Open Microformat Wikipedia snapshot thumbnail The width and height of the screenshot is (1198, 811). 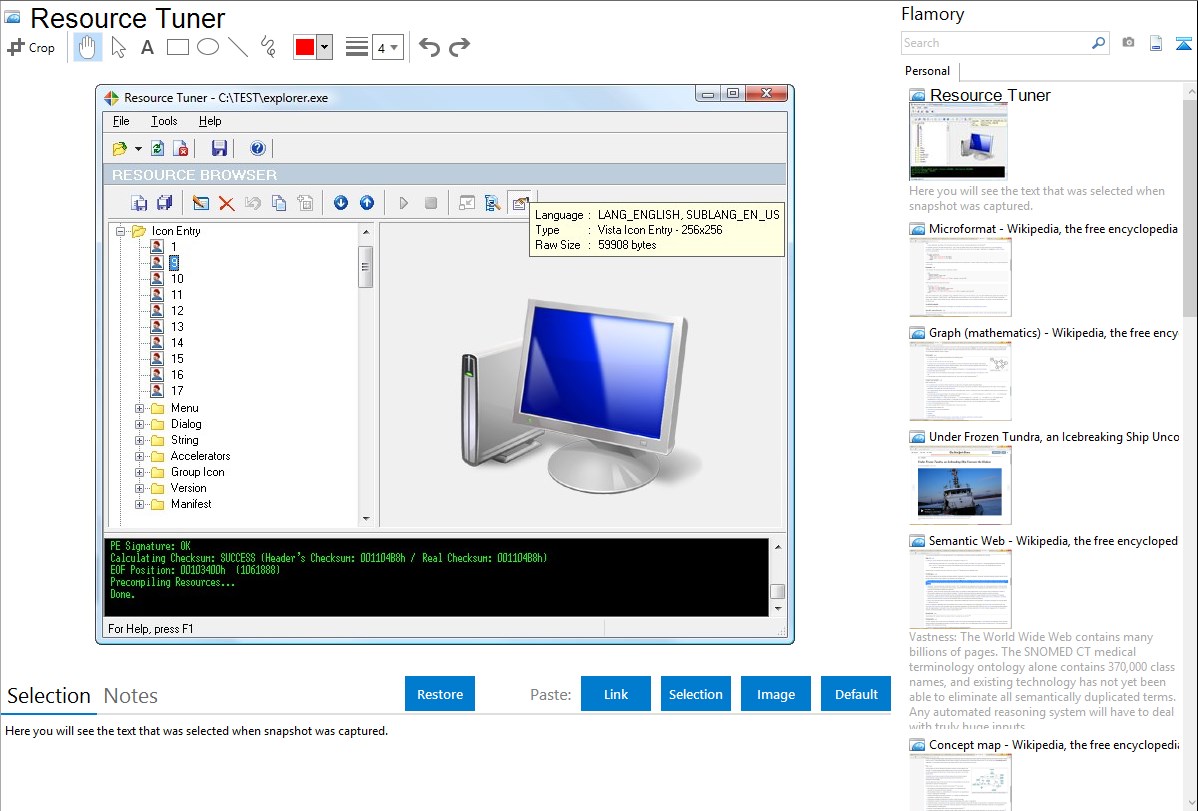[x=960, y=277]
